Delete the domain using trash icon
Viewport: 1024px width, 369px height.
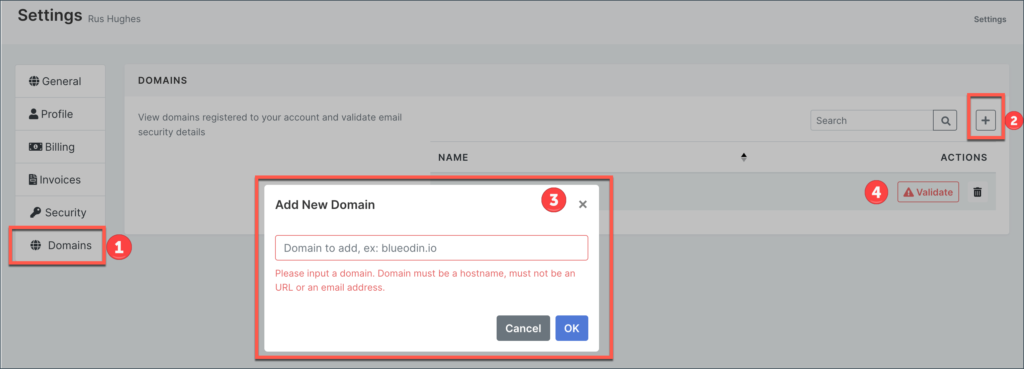(x=977, y=192)
